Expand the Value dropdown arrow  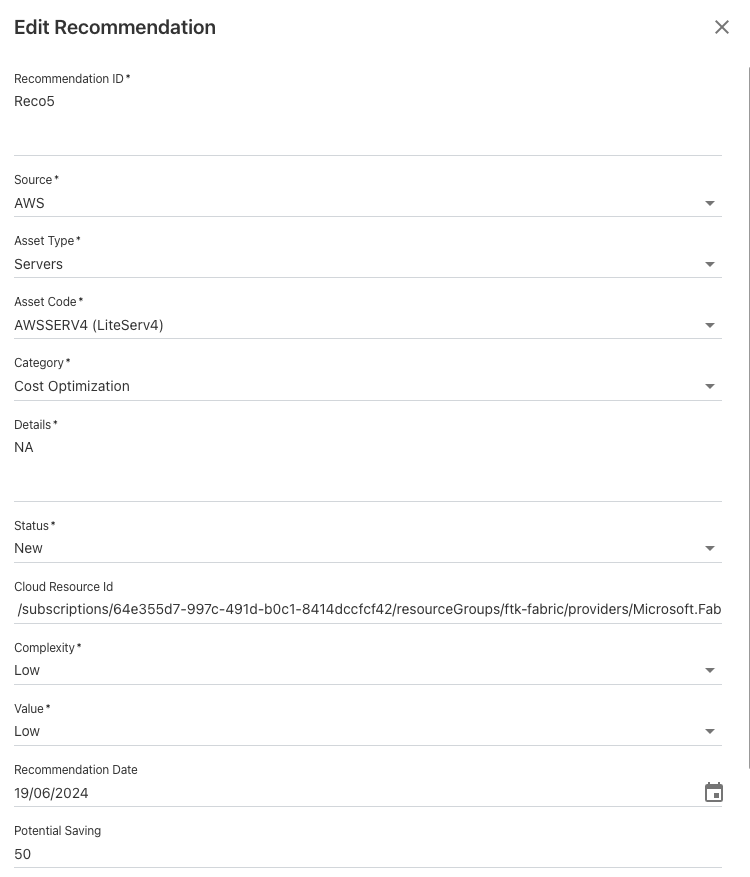click(x=710, y=732)
